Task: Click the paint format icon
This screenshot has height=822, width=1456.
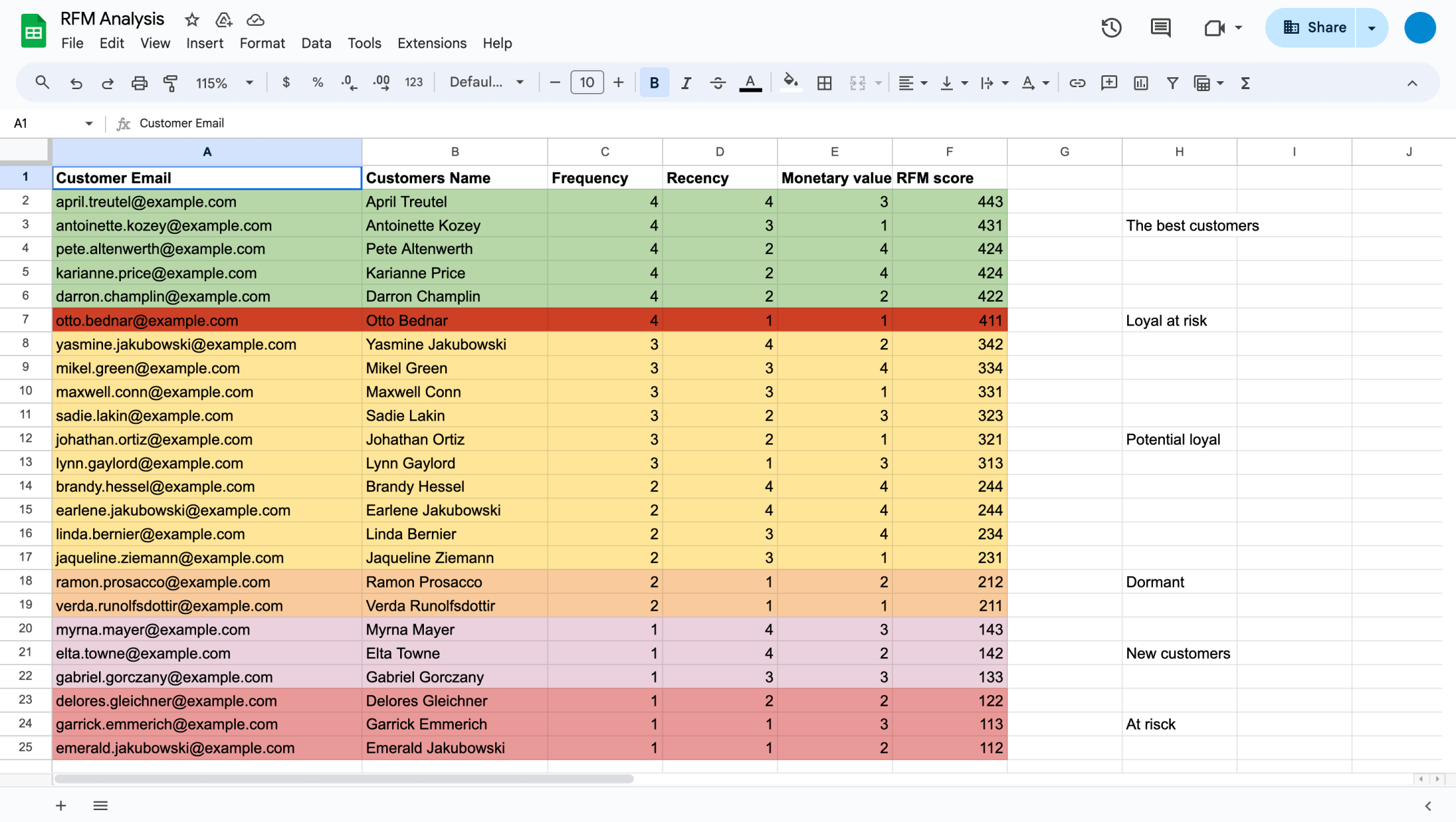Action: tap(170, 83)
